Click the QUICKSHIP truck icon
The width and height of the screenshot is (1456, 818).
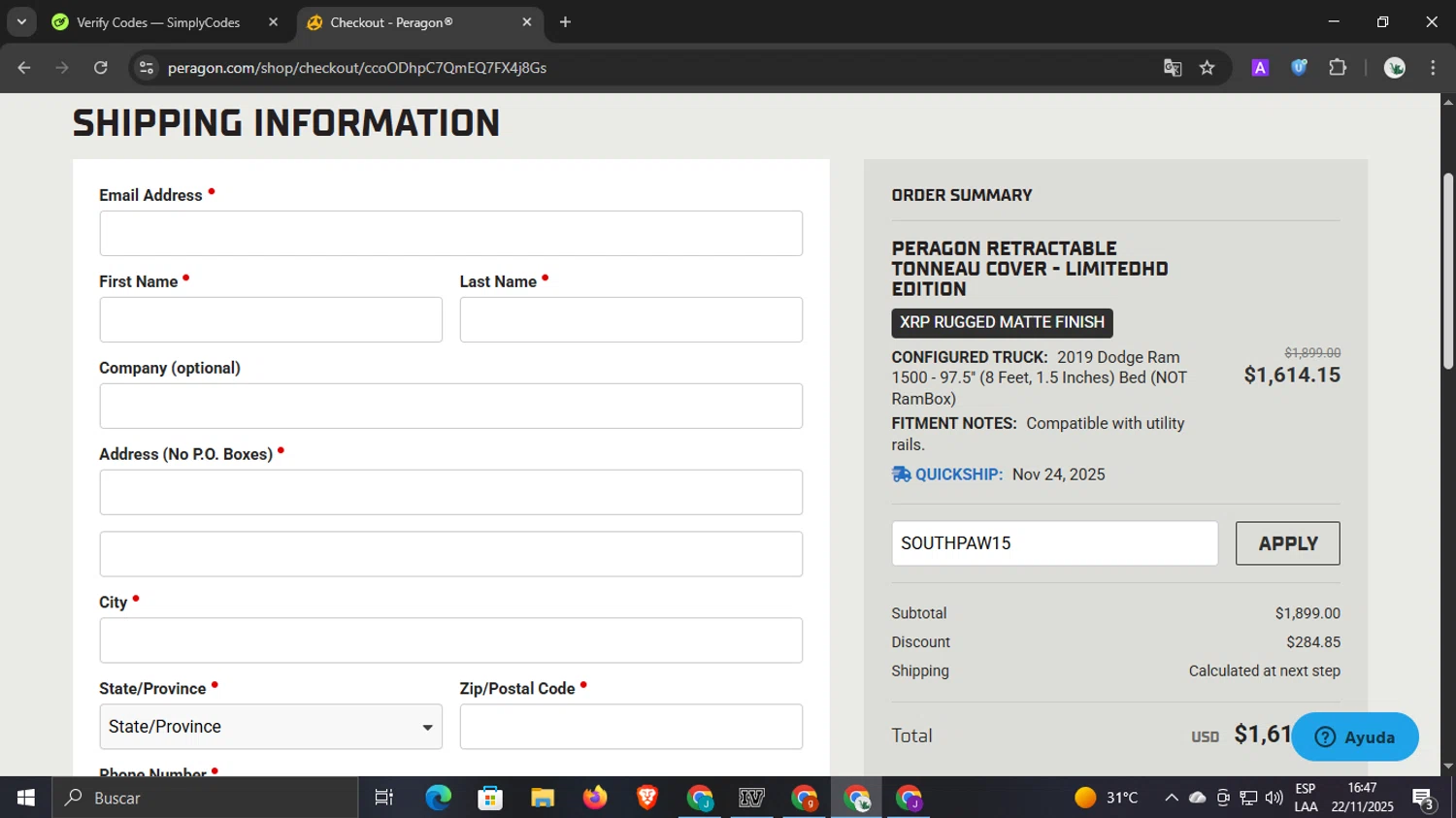tap(902, 474)
